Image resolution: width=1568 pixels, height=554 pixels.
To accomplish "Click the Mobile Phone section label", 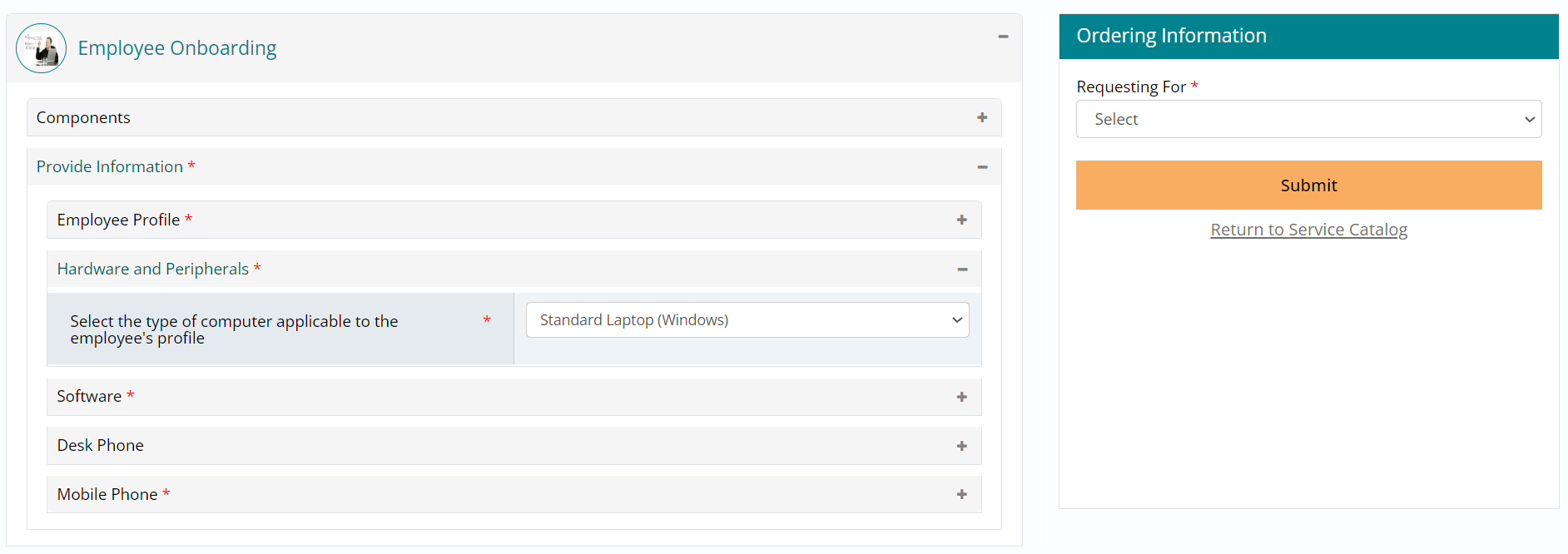I will [107, 495].
